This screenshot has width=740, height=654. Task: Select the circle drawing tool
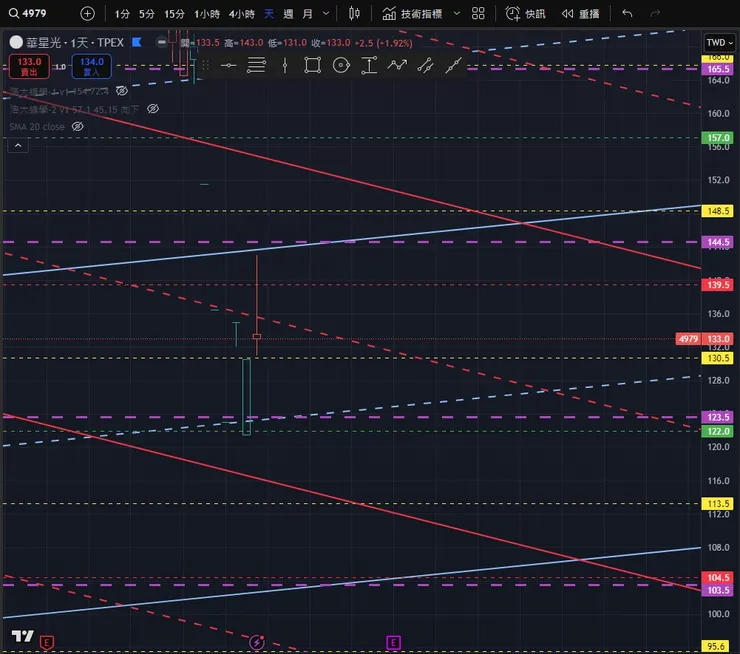[x=341, y=66]
